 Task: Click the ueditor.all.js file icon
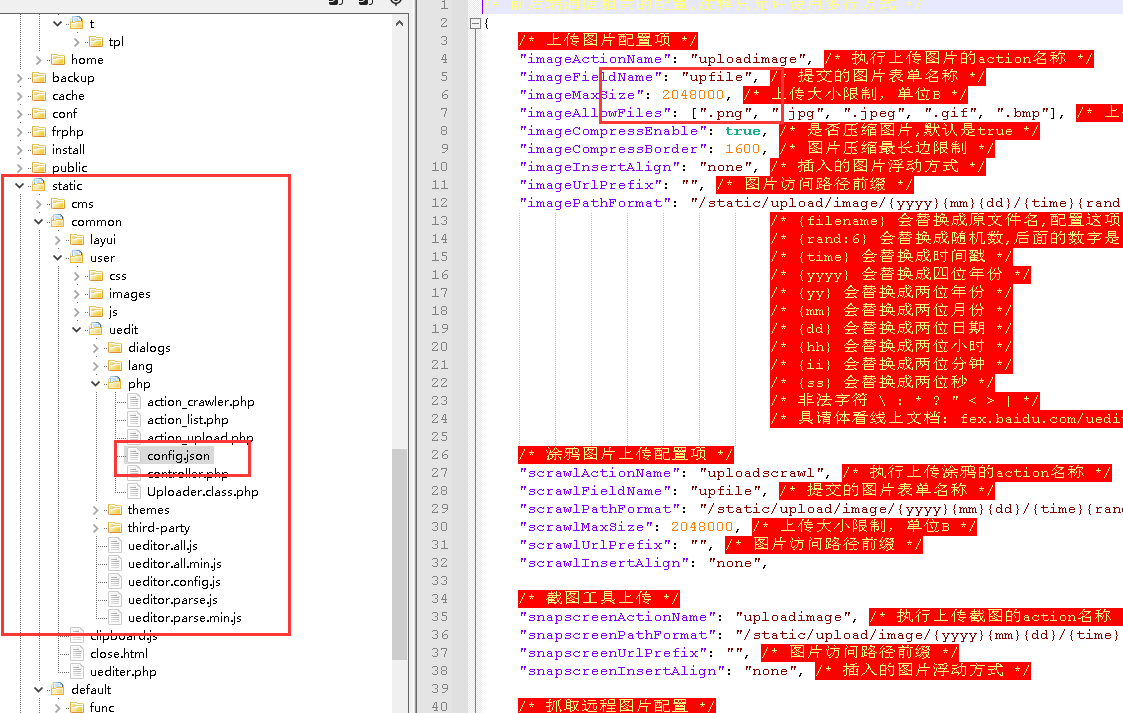[x=115, y=545]
